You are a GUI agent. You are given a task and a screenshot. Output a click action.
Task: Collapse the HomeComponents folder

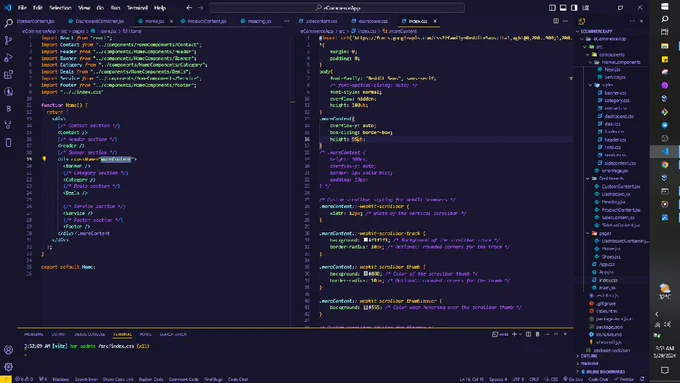[x=621, y=62]
